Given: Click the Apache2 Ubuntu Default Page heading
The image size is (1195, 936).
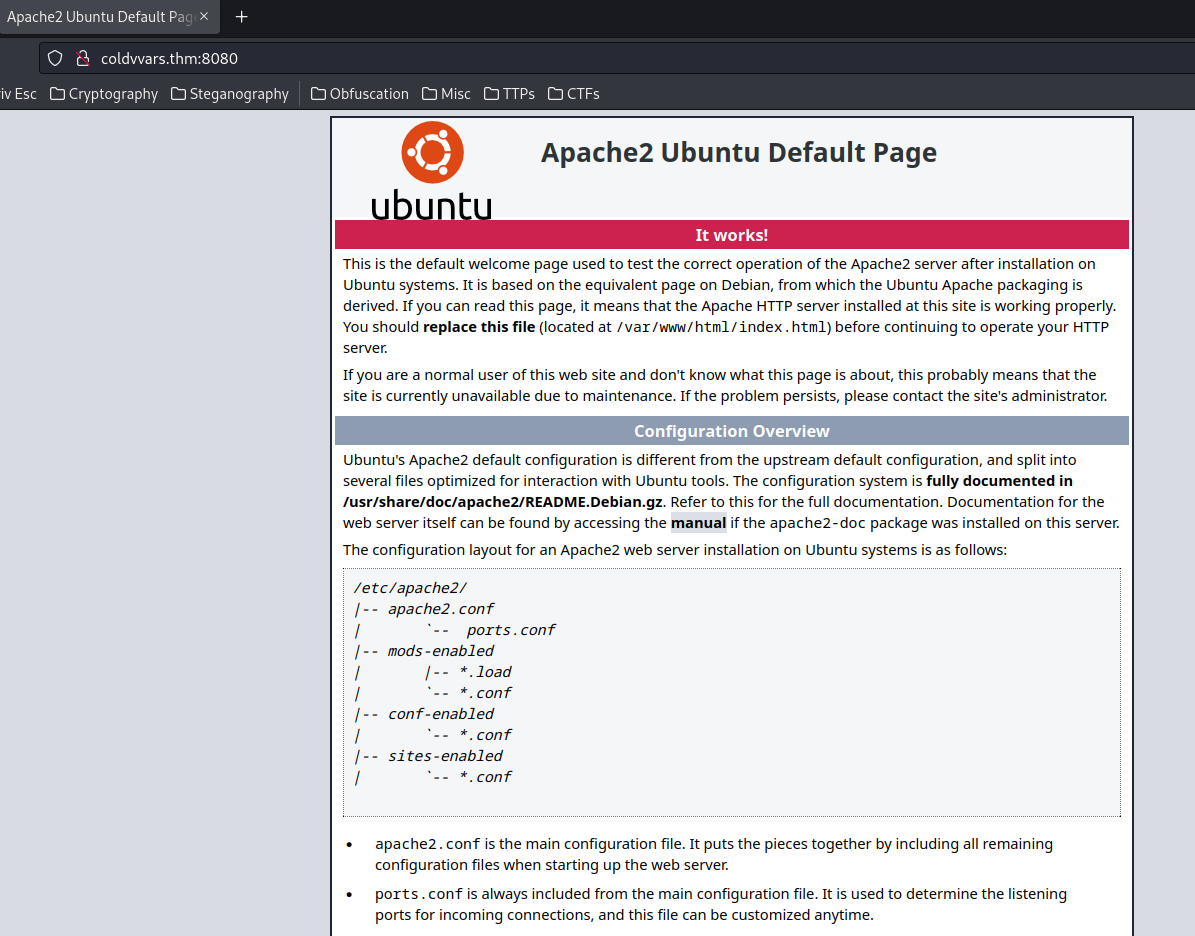Looking at the screenshot, I should (738, 152).
